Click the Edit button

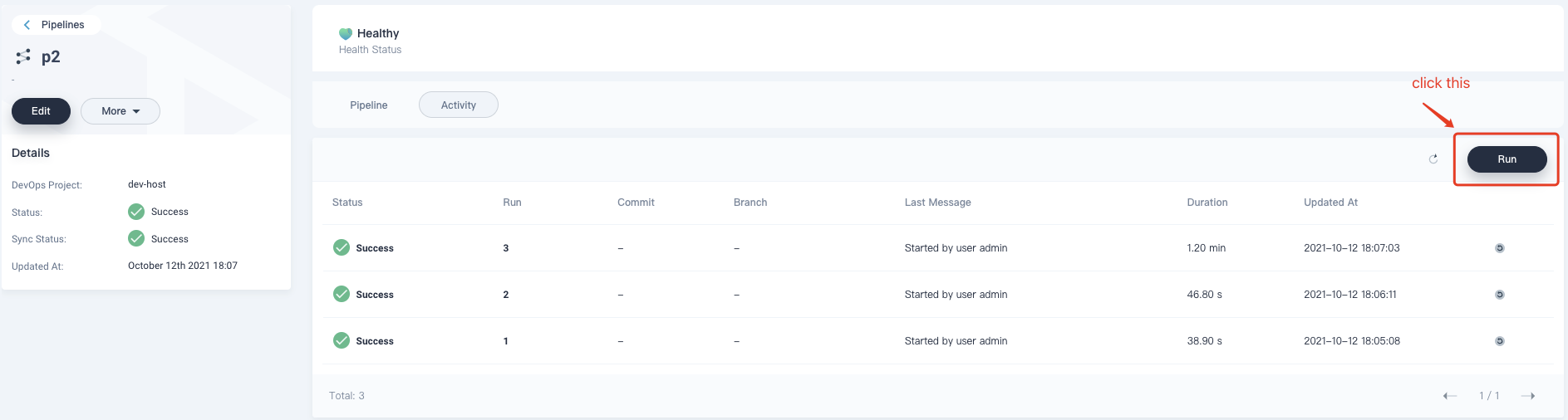[41, 111]
